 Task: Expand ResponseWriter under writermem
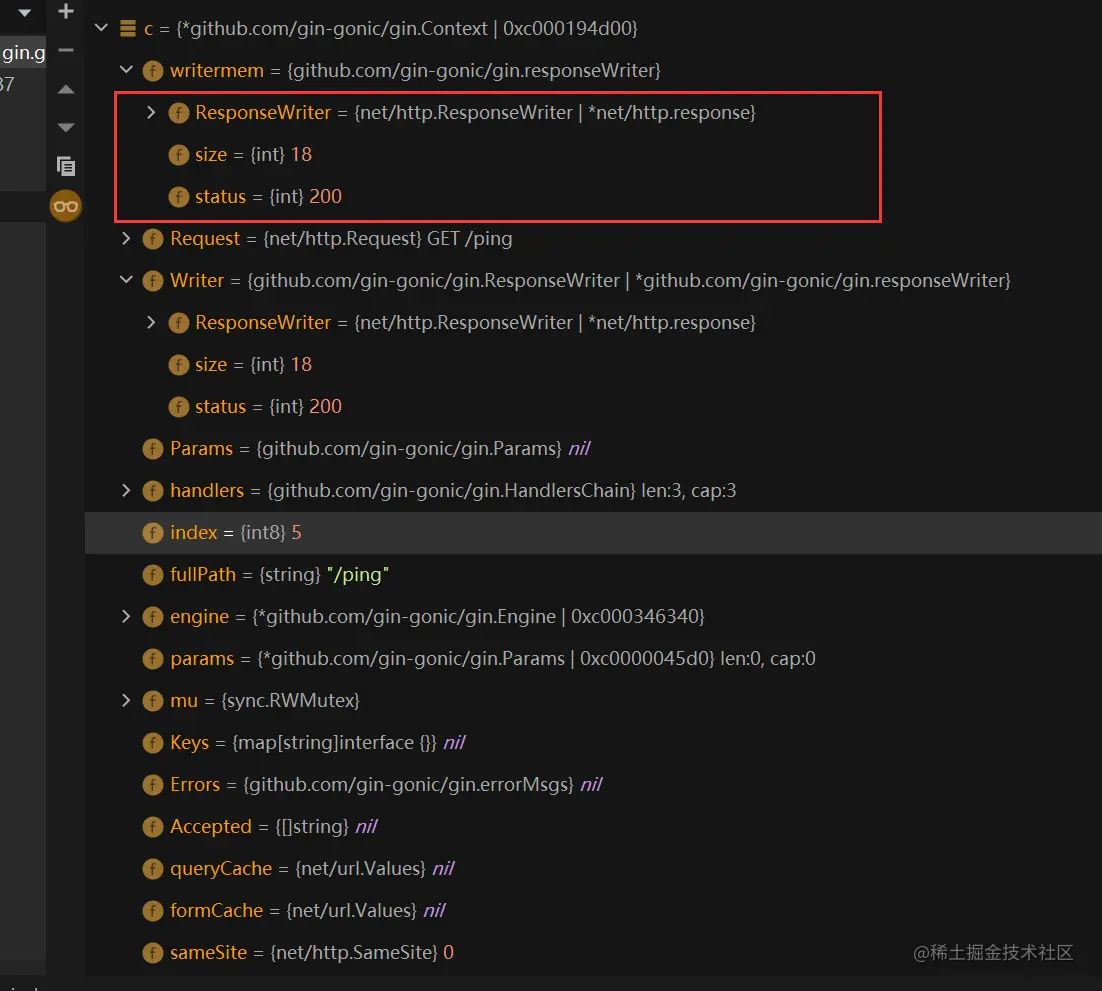151,112
